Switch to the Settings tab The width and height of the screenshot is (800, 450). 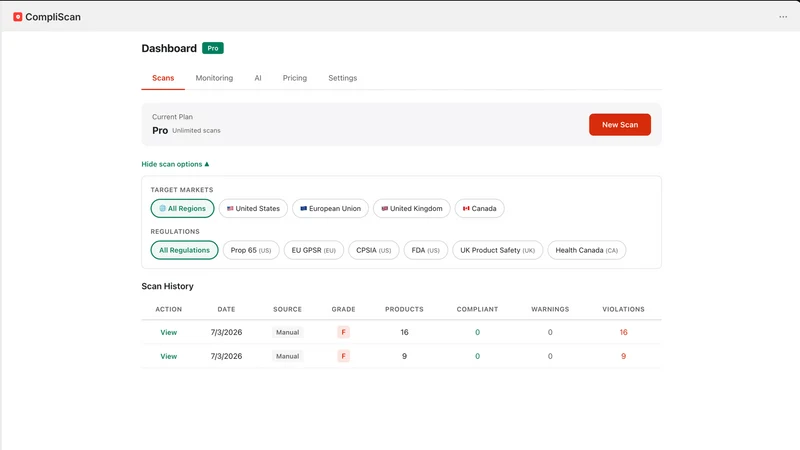click(x=342, y=78)
